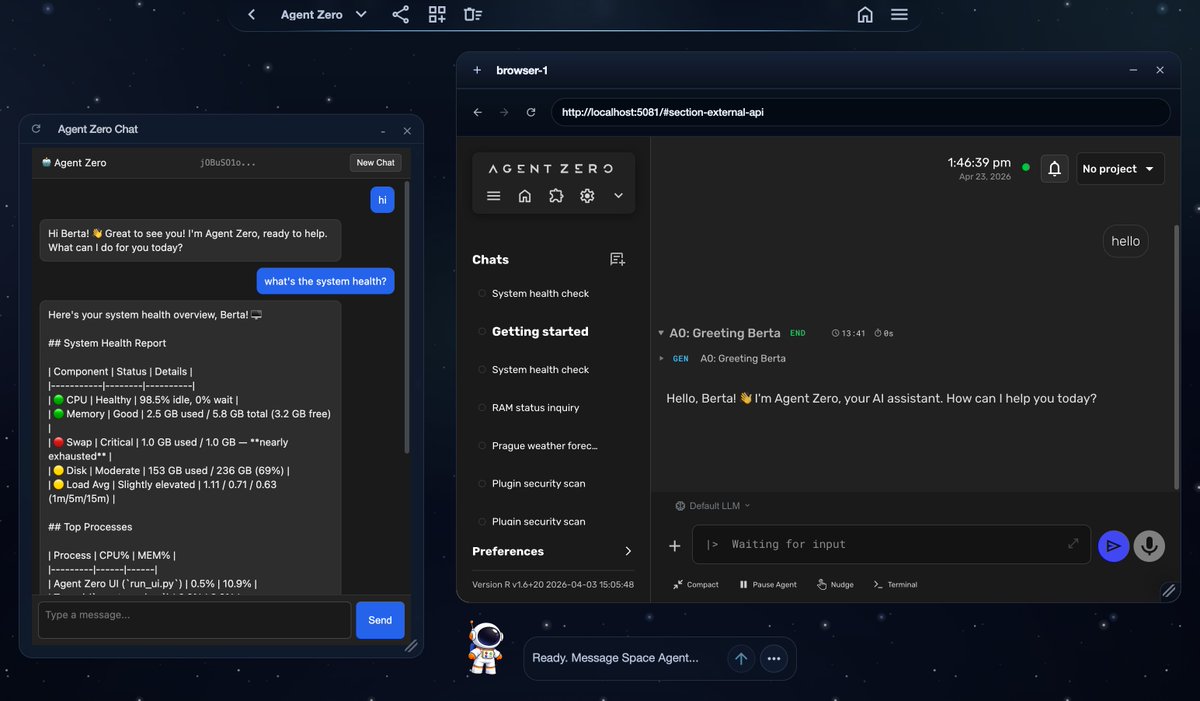Screen dimensions: 1200x701
Task: Refresh the Agent Zero Chat window
Action: click(36, 129)
